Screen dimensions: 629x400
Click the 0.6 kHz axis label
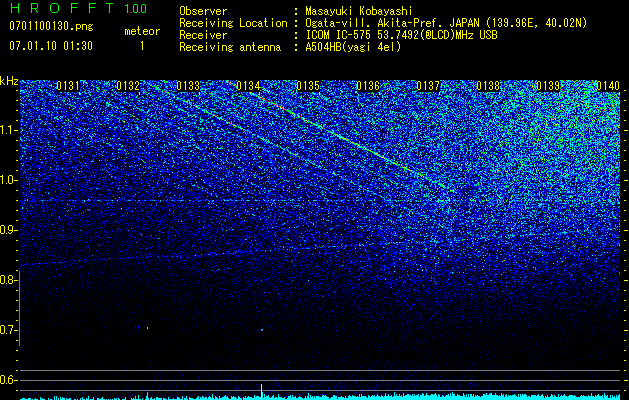coord(8,380)
